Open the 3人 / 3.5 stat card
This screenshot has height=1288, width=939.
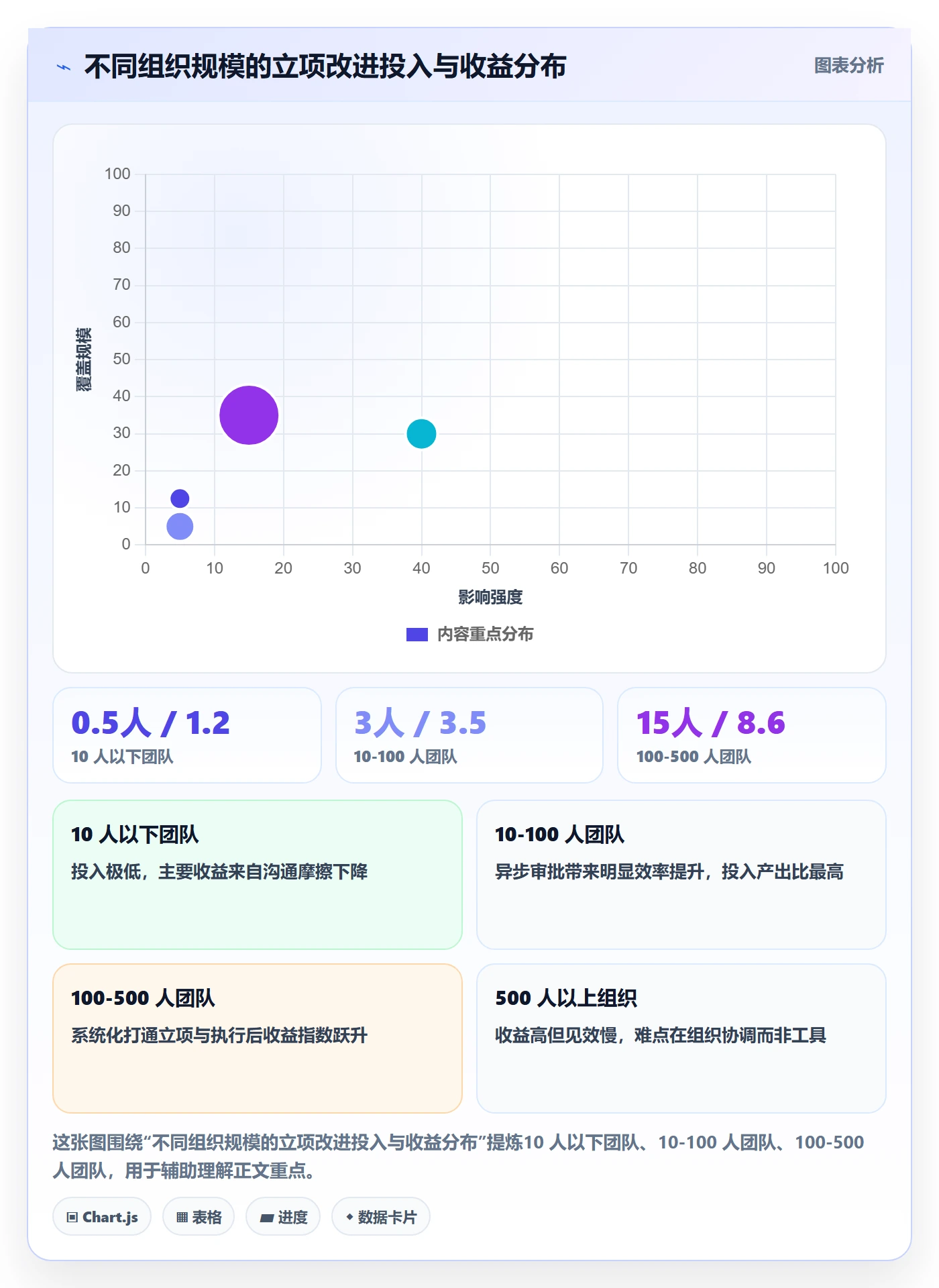click(x=469, y=735)
